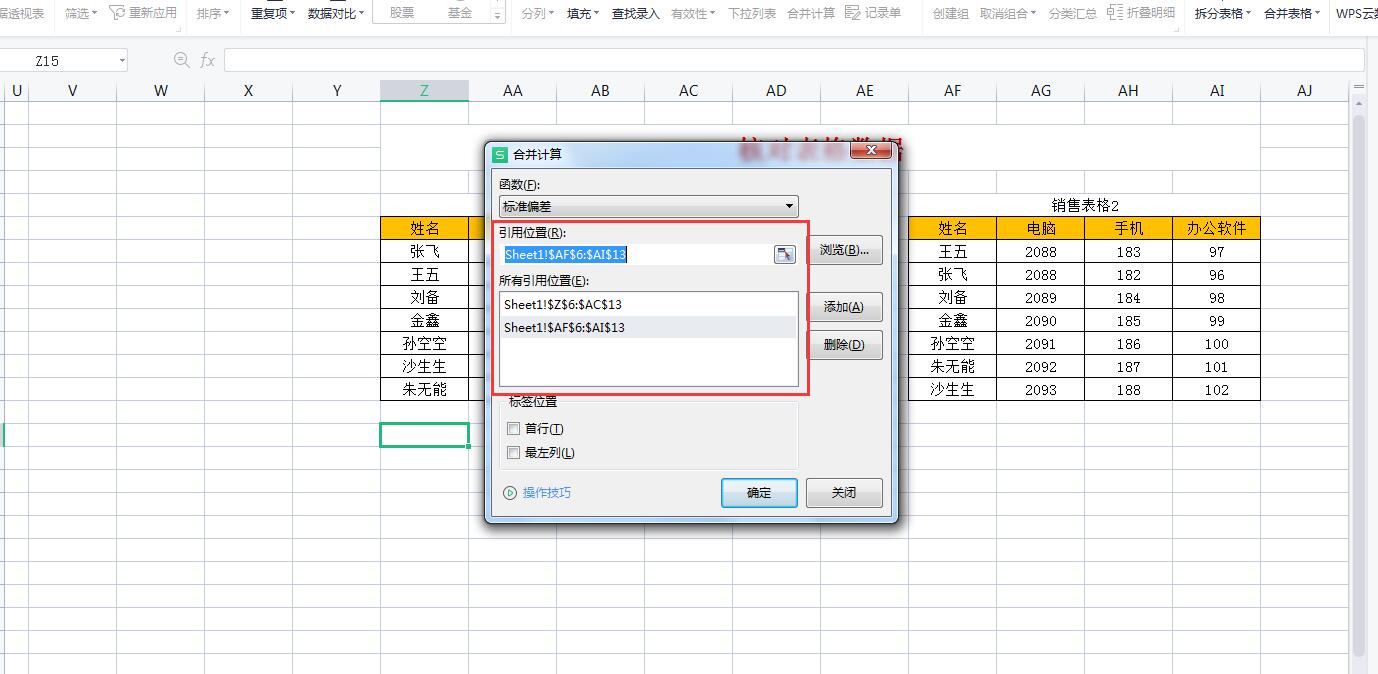Expand the stock/fund gallery more arrow
Viewport: 1378px width, 674px height.
click(498, 15)
